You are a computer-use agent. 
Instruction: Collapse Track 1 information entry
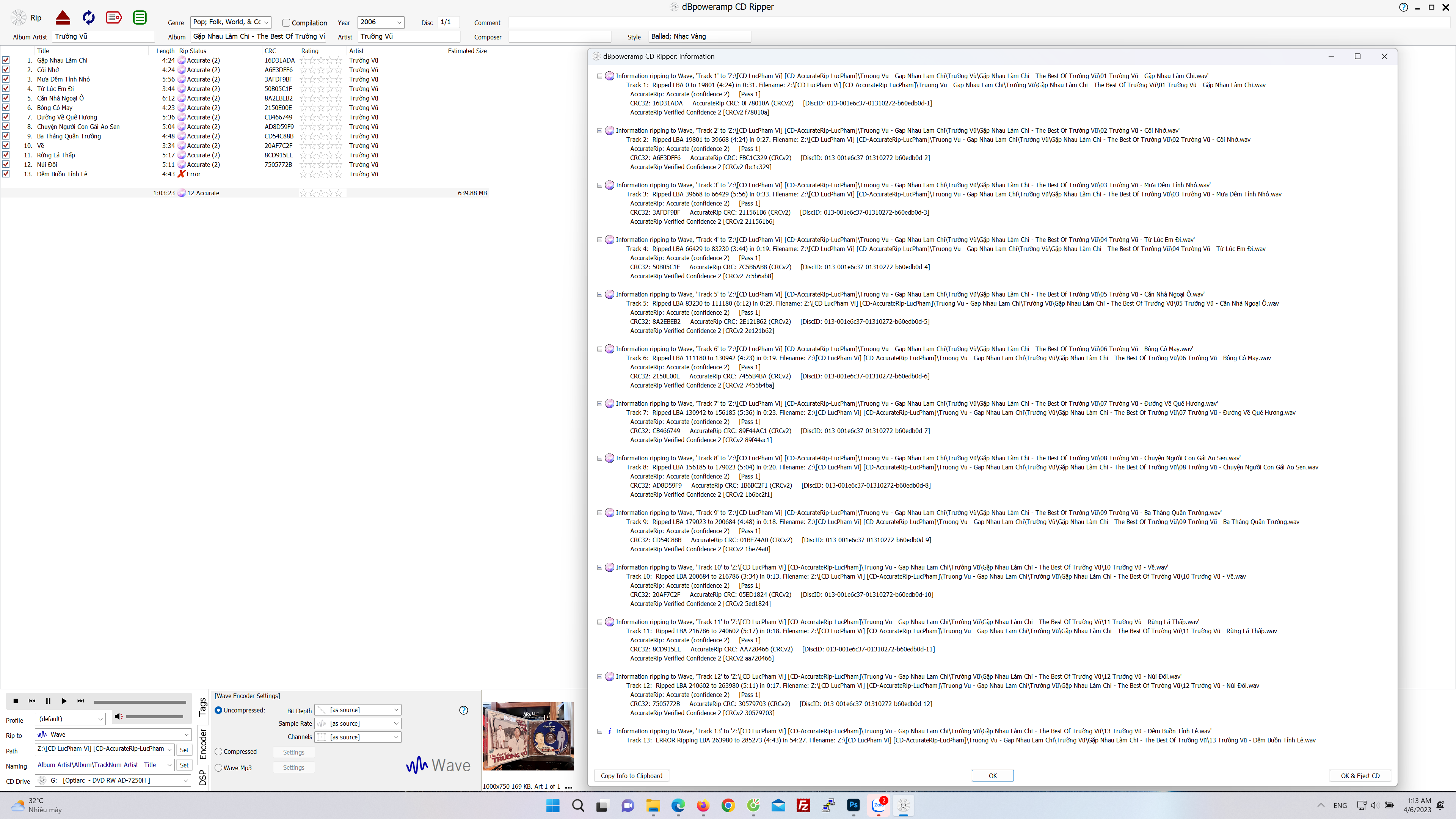click(x=600, y=76)
